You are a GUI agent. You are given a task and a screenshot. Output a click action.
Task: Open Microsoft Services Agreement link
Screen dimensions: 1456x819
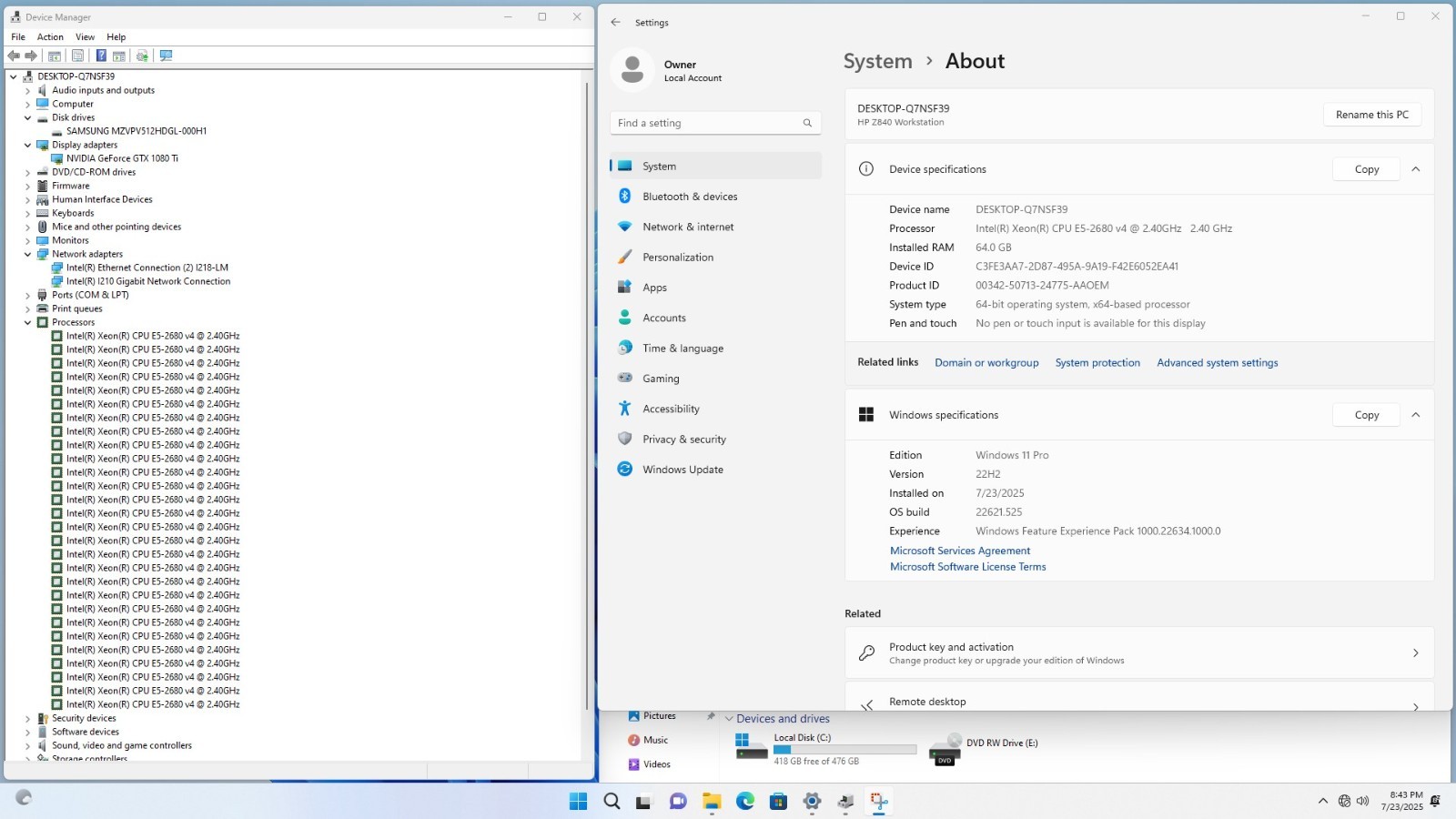[960, 551]
